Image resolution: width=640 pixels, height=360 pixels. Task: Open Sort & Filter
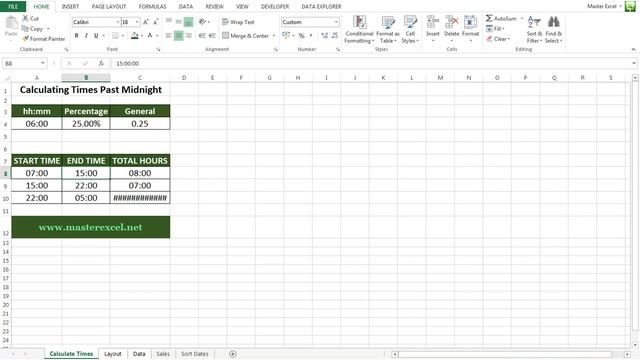[534, 29]
